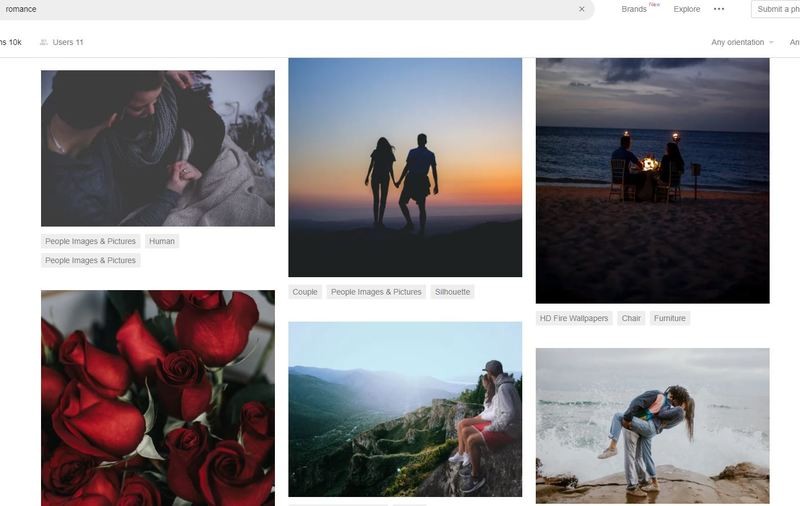
Task: Select the Couple tag
Action: (x=305, y=292)
